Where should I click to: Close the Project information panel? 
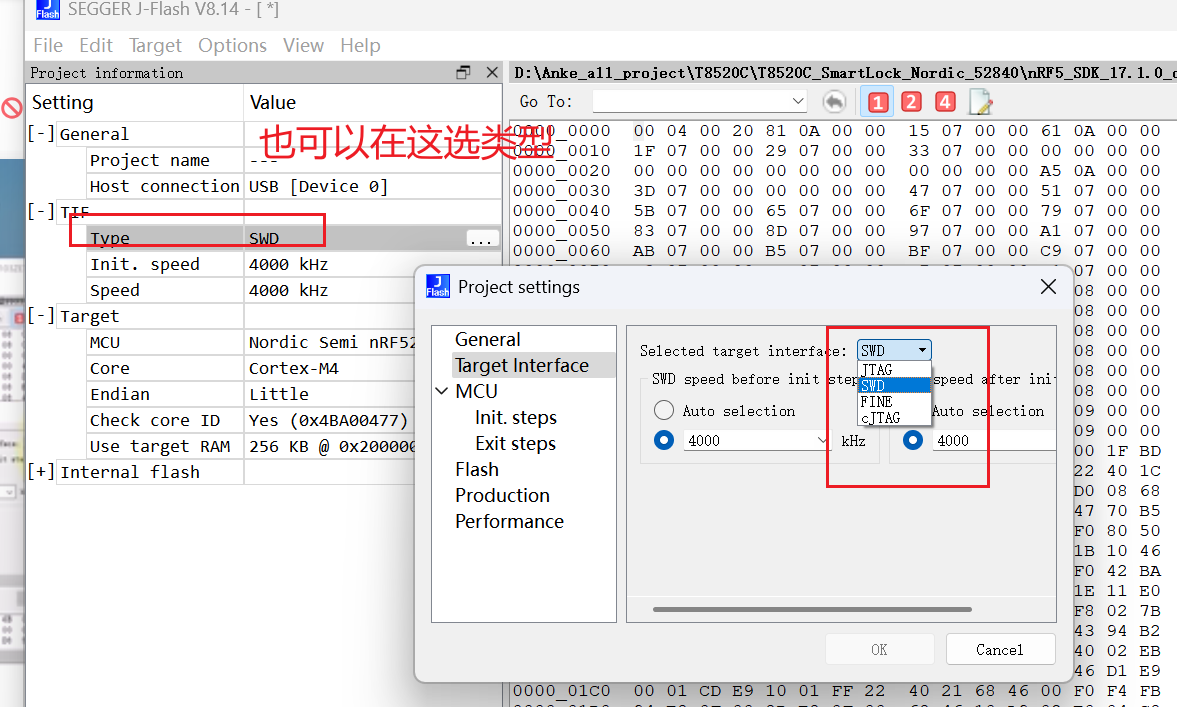click(x=492, y=72)
